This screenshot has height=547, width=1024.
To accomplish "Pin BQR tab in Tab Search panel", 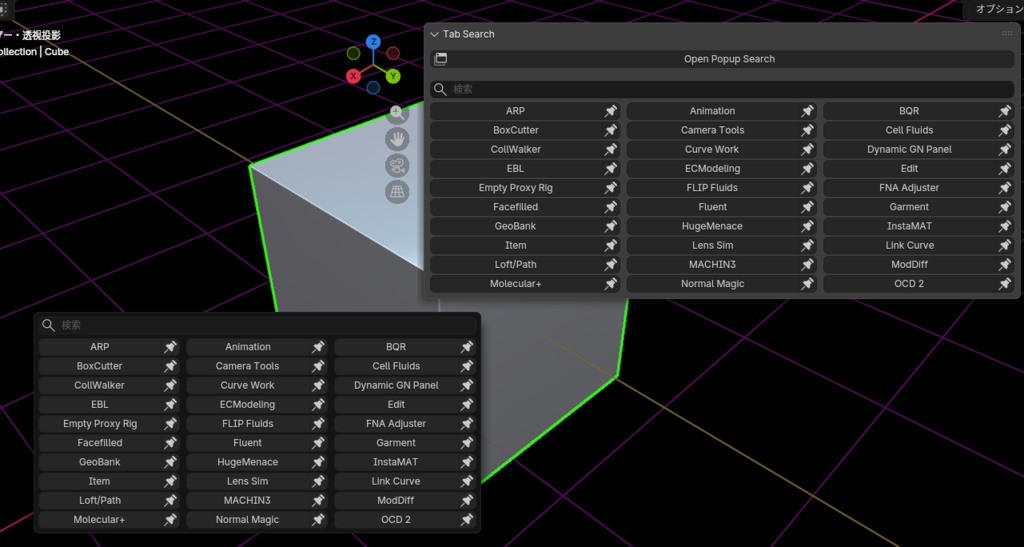I will coord(1004,111).
